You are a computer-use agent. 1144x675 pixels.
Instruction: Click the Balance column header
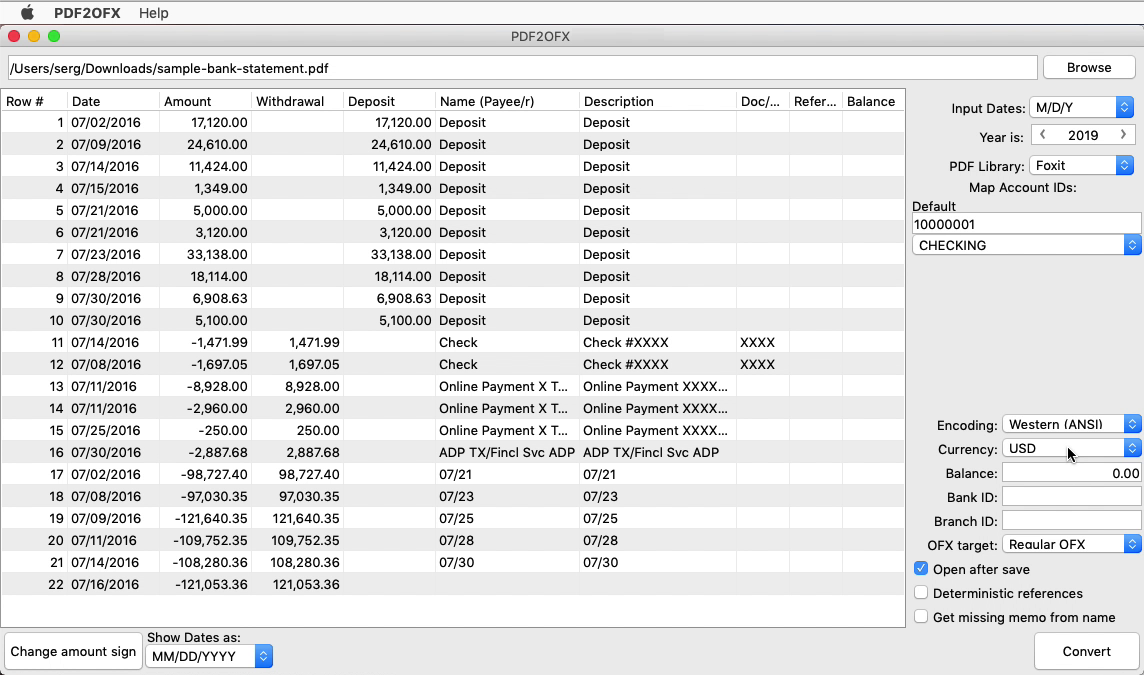pos(873,101)
